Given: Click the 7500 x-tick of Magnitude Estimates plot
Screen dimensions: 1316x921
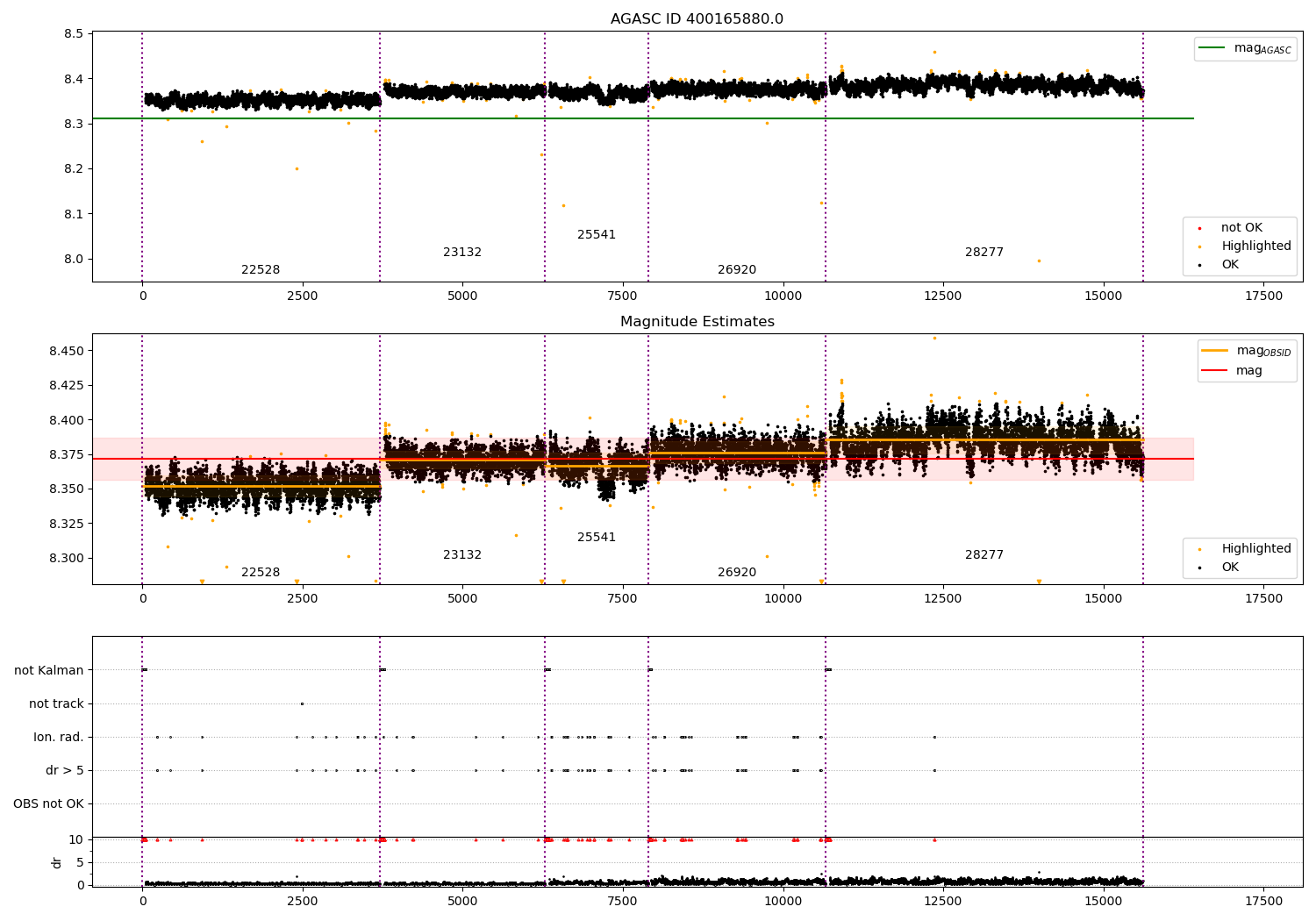Looking at the screenshot, I should click(x=623, y=599).
